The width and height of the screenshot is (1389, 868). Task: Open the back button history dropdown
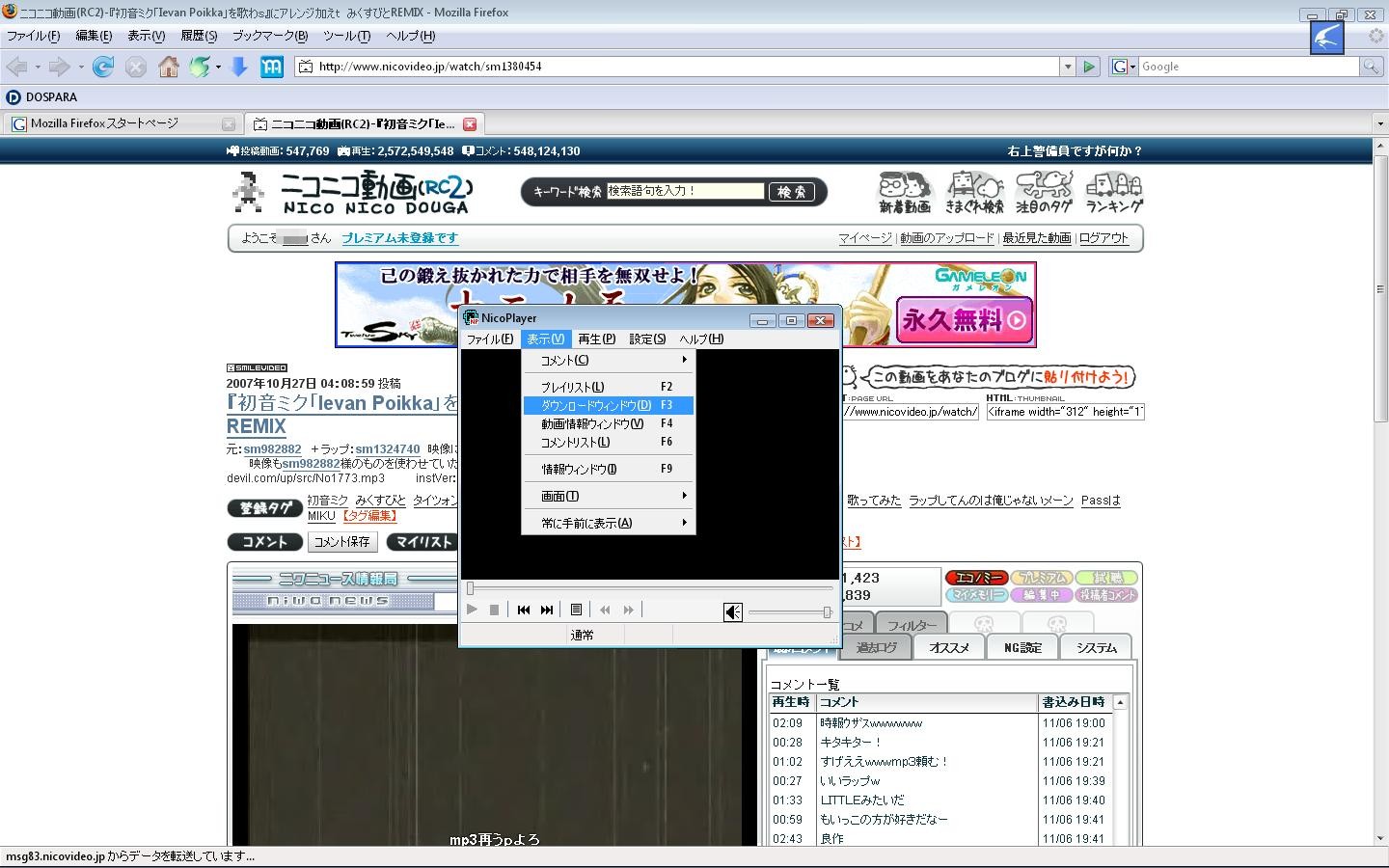38,67
